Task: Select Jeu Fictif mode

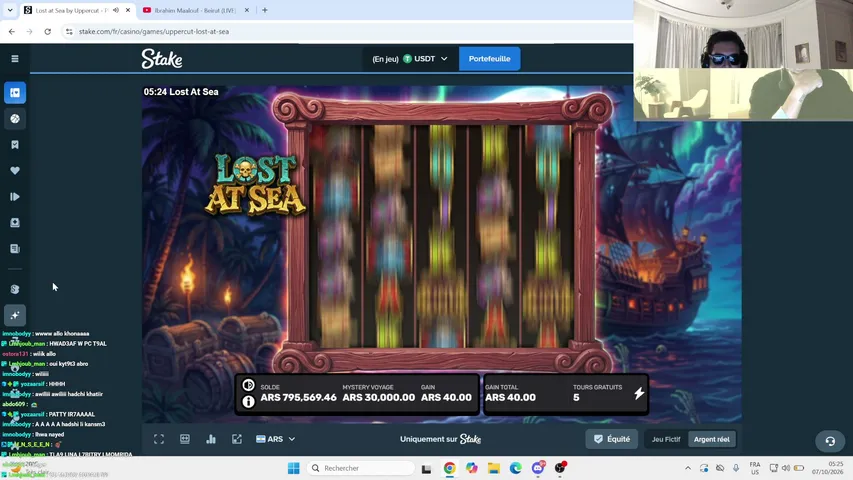Action: (666, 439)
